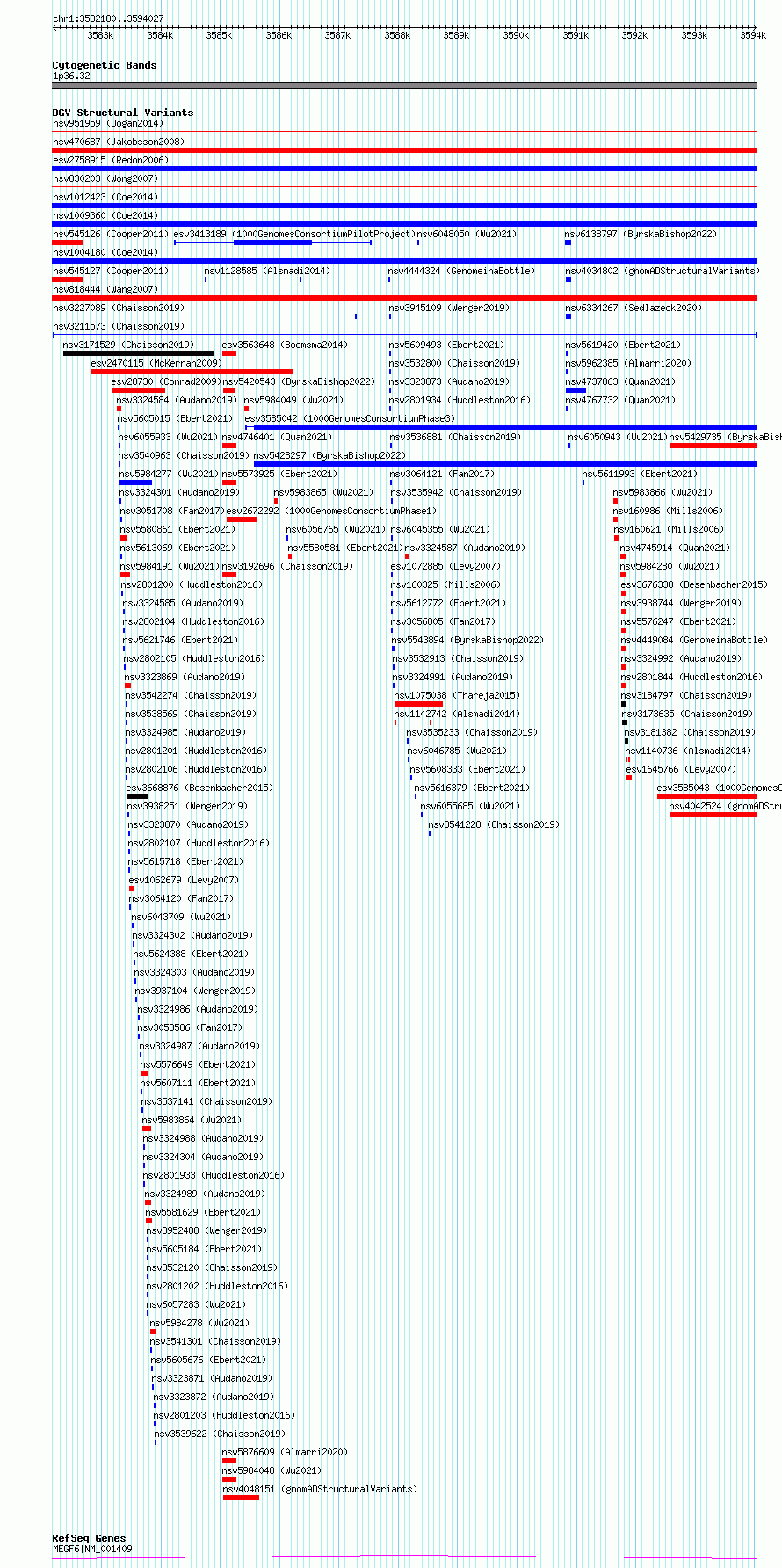Select nsv5429735 ByrskaBishop variant label
Image resolution: width=782 pixels, height=1568 pixels.
coord(725,437)
